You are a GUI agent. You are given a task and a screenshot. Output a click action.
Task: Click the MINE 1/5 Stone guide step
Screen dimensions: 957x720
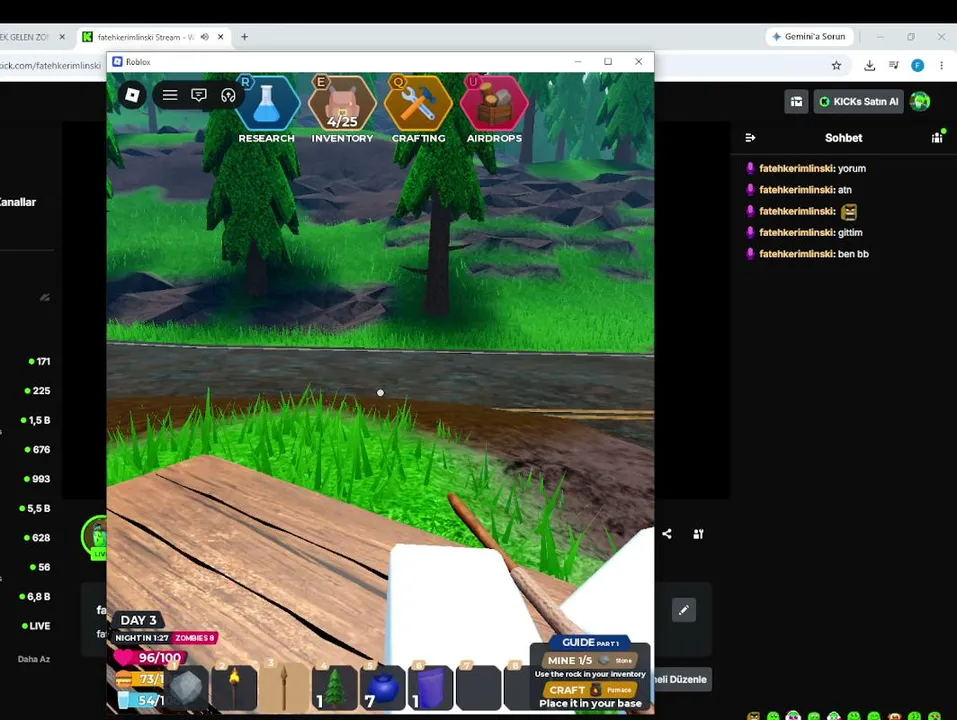[590, 660]
